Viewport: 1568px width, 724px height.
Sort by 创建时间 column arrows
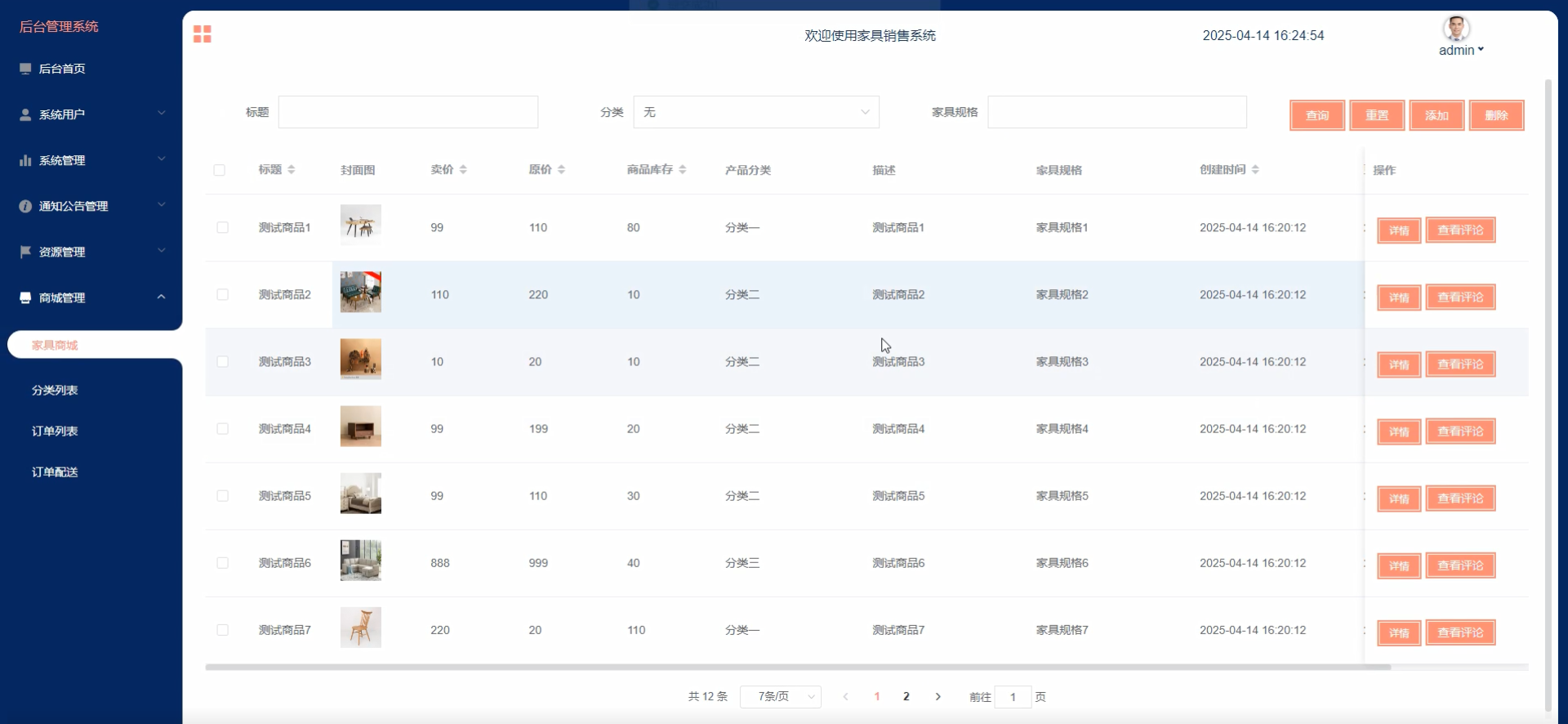tap(1255, 169)
